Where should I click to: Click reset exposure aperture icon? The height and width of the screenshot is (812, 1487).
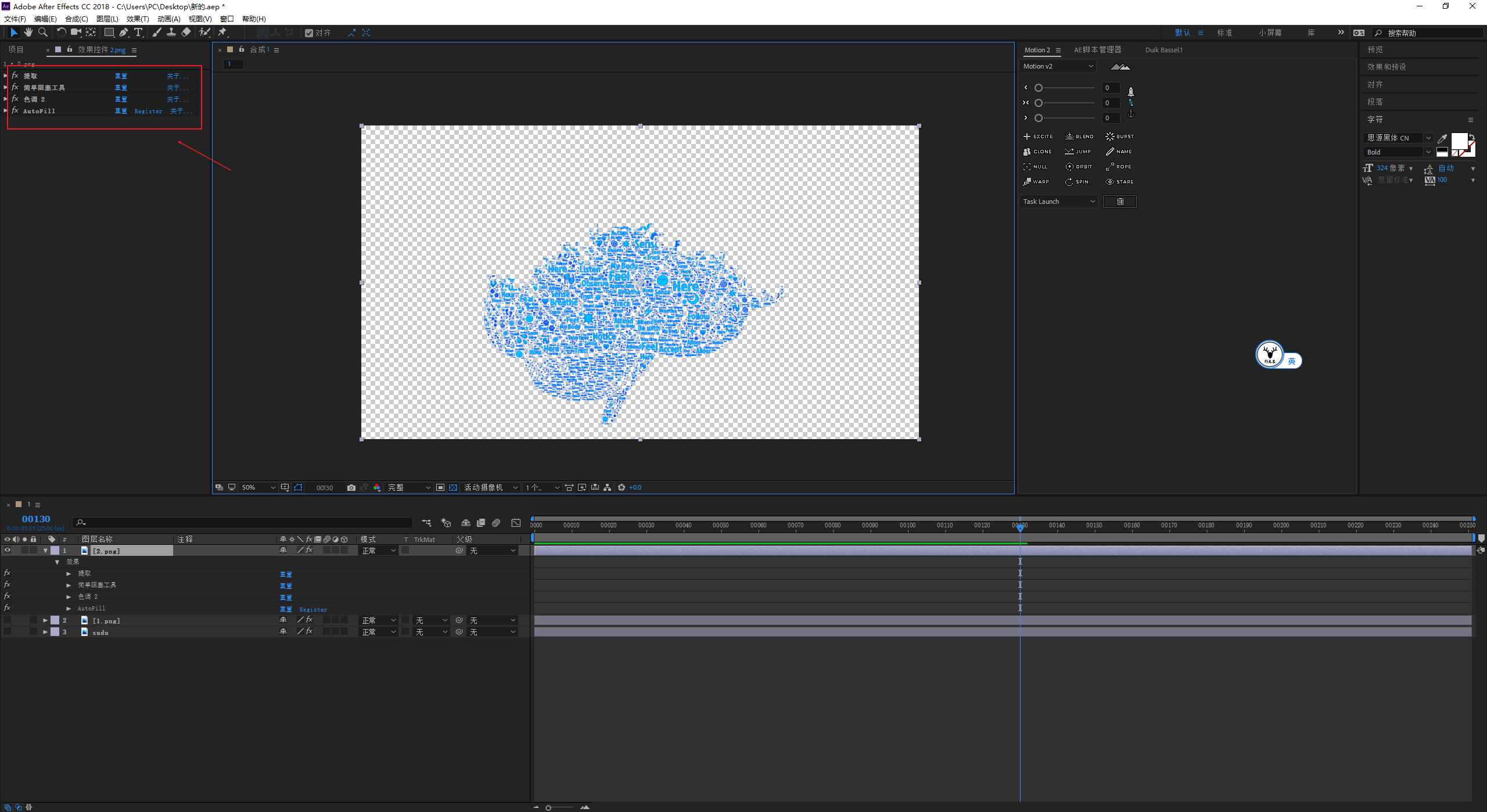tap(622, 487)
